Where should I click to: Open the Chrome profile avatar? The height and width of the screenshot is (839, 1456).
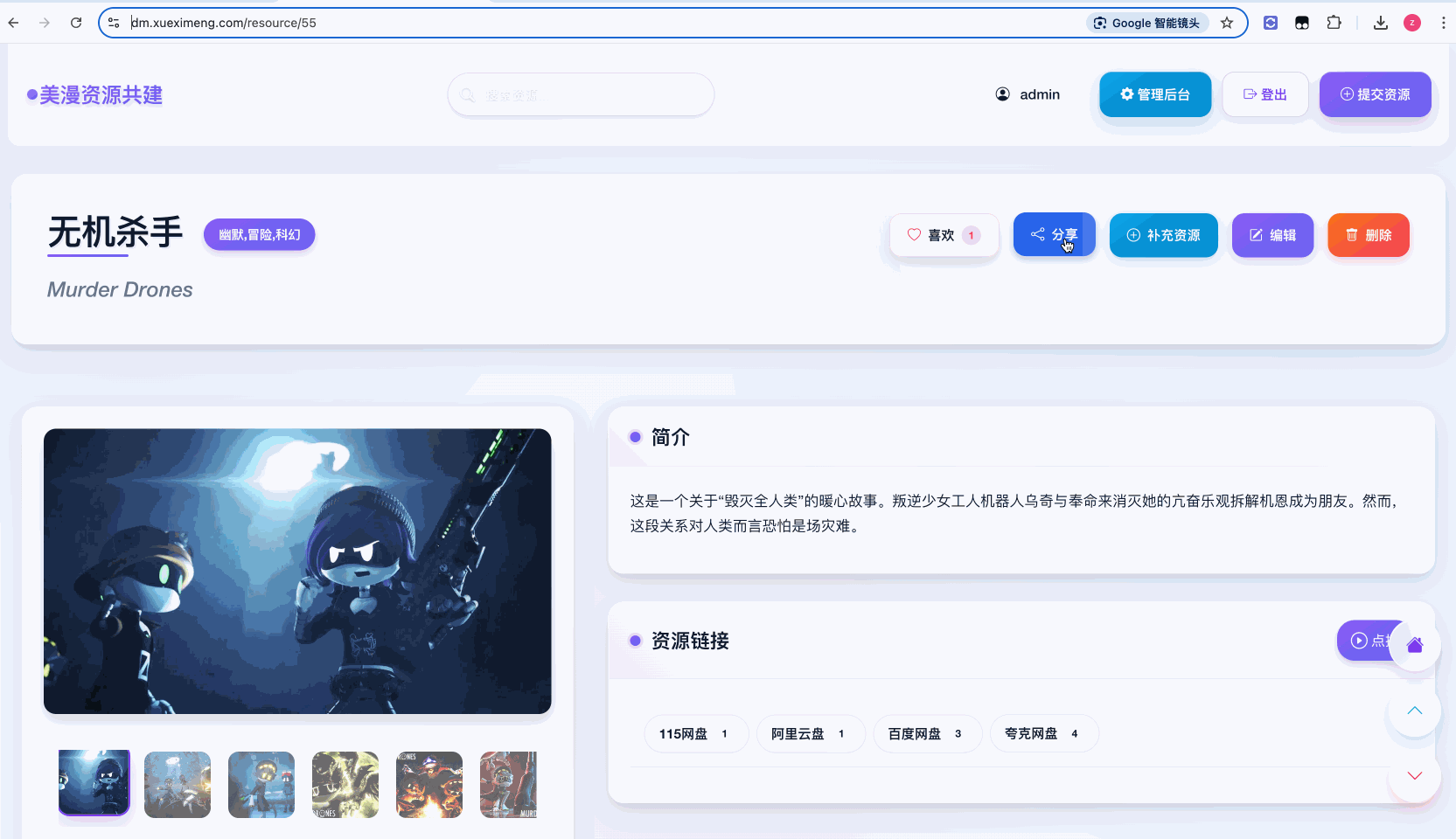coord(1412,23)
